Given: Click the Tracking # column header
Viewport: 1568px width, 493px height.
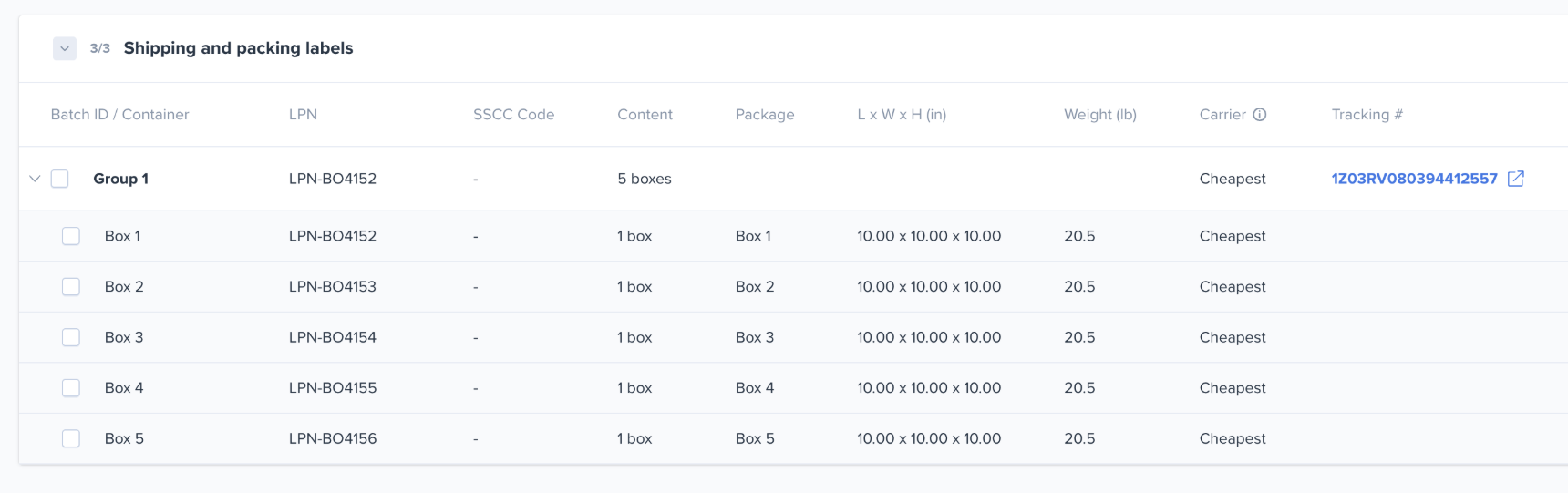Looking at the screenshot, I should click(1367, 115).
